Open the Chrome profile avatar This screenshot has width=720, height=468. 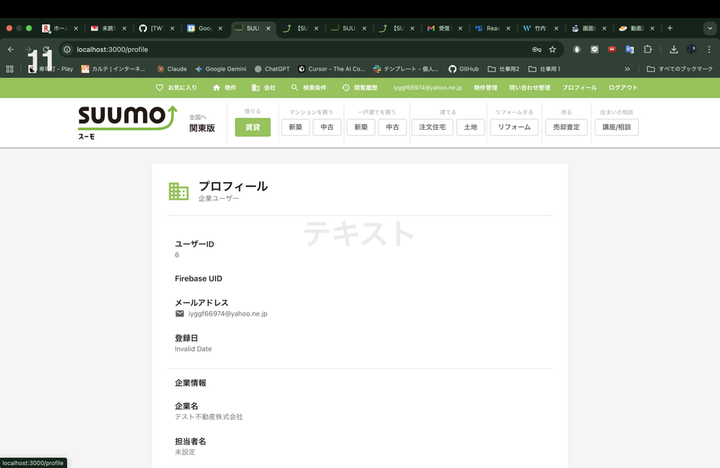point(691,49)
